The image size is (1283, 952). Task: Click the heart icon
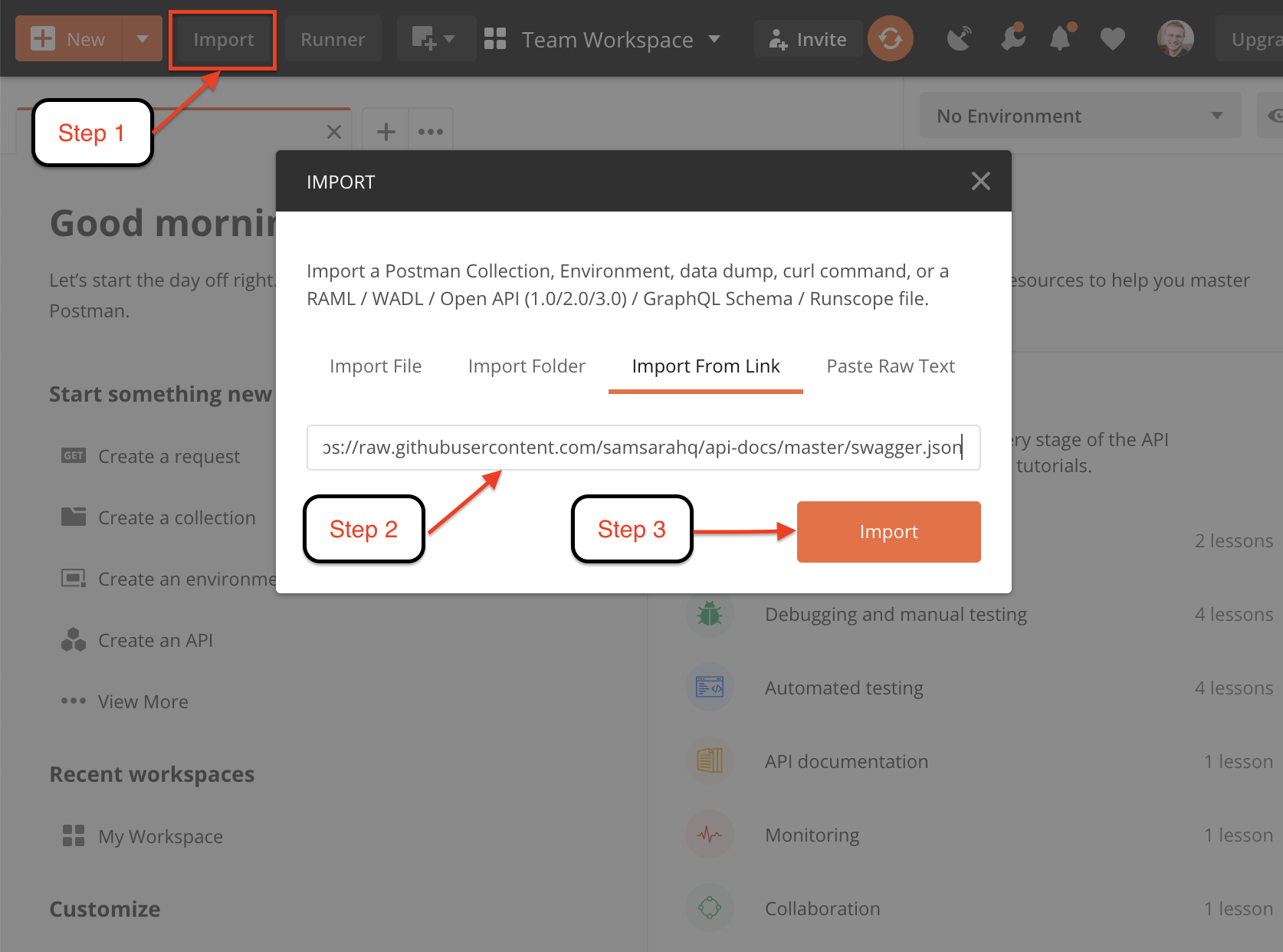click(1112, 39)
